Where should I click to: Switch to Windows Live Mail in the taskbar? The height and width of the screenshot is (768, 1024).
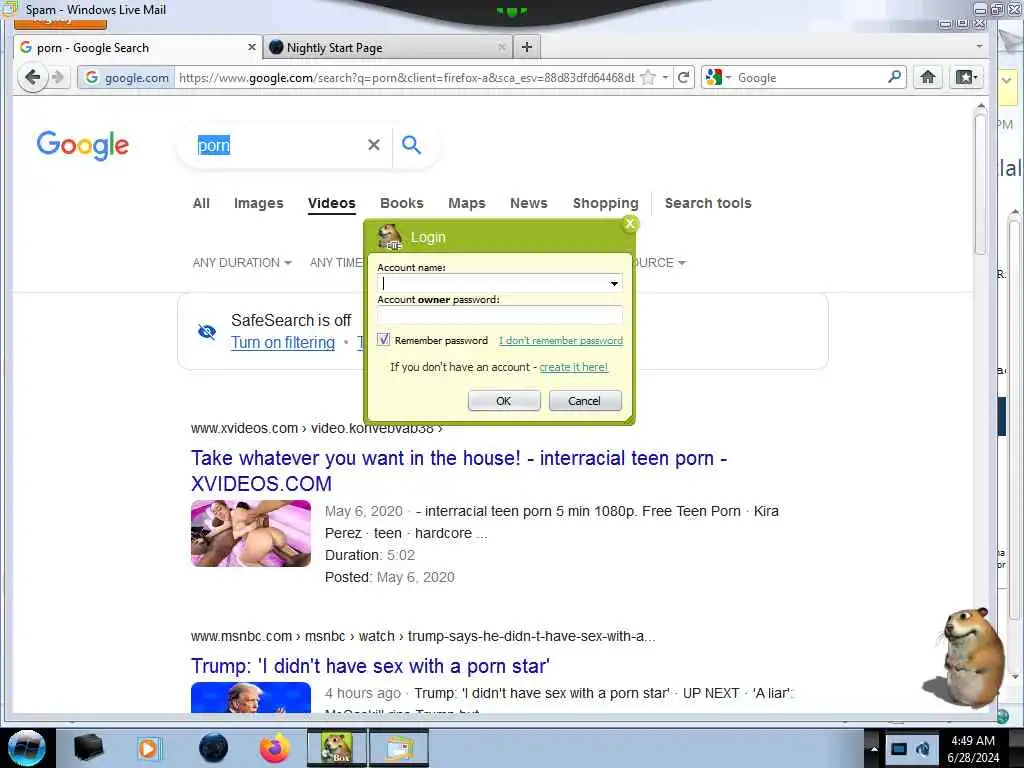[x=399, y=748]
